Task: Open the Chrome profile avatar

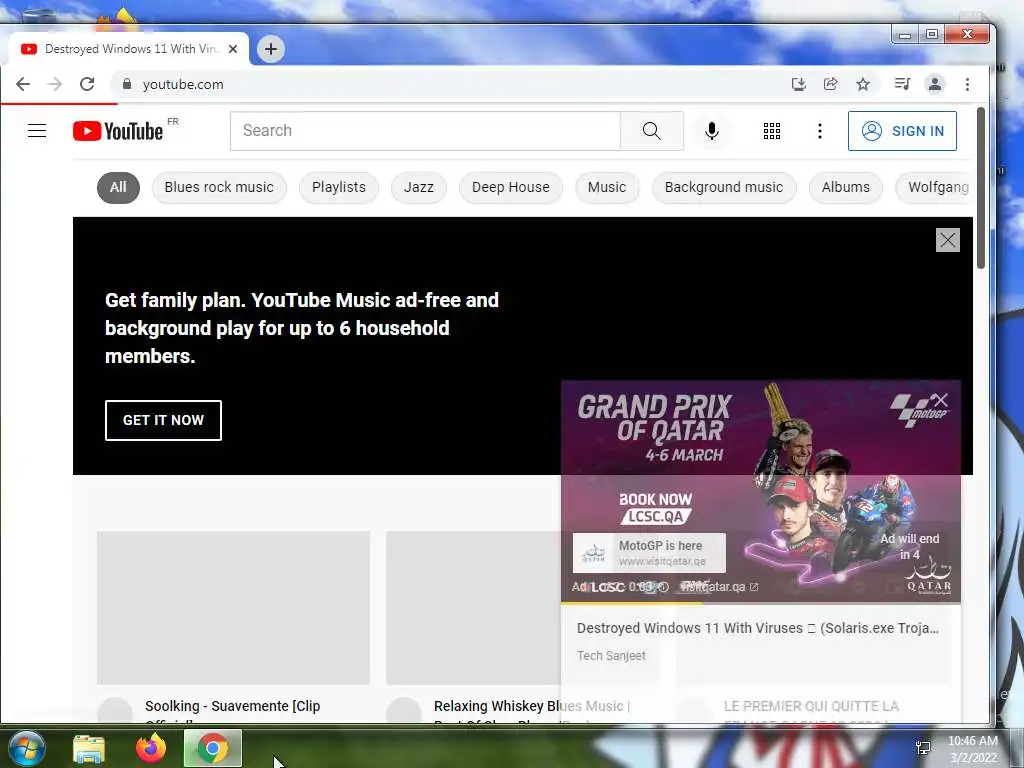Action: coord(935,84)
